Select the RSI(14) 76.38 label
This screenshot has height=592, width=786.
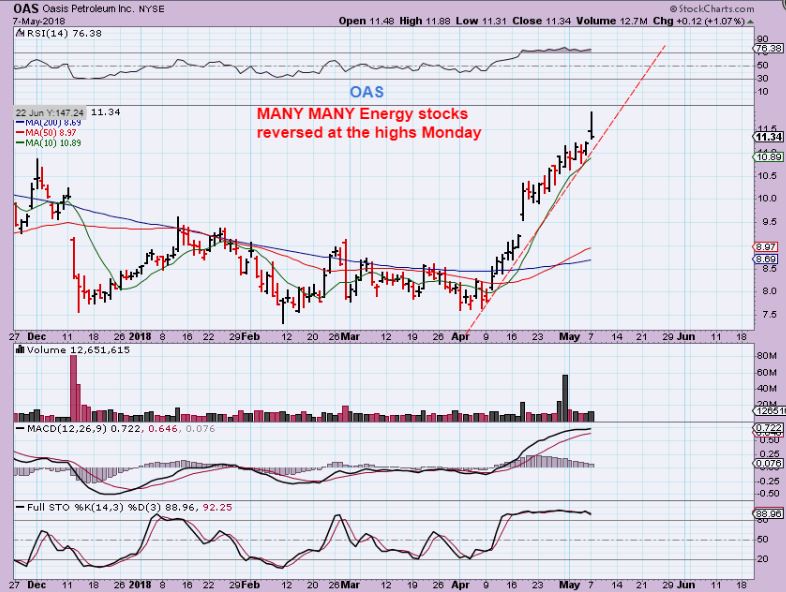tap(64, 34)
